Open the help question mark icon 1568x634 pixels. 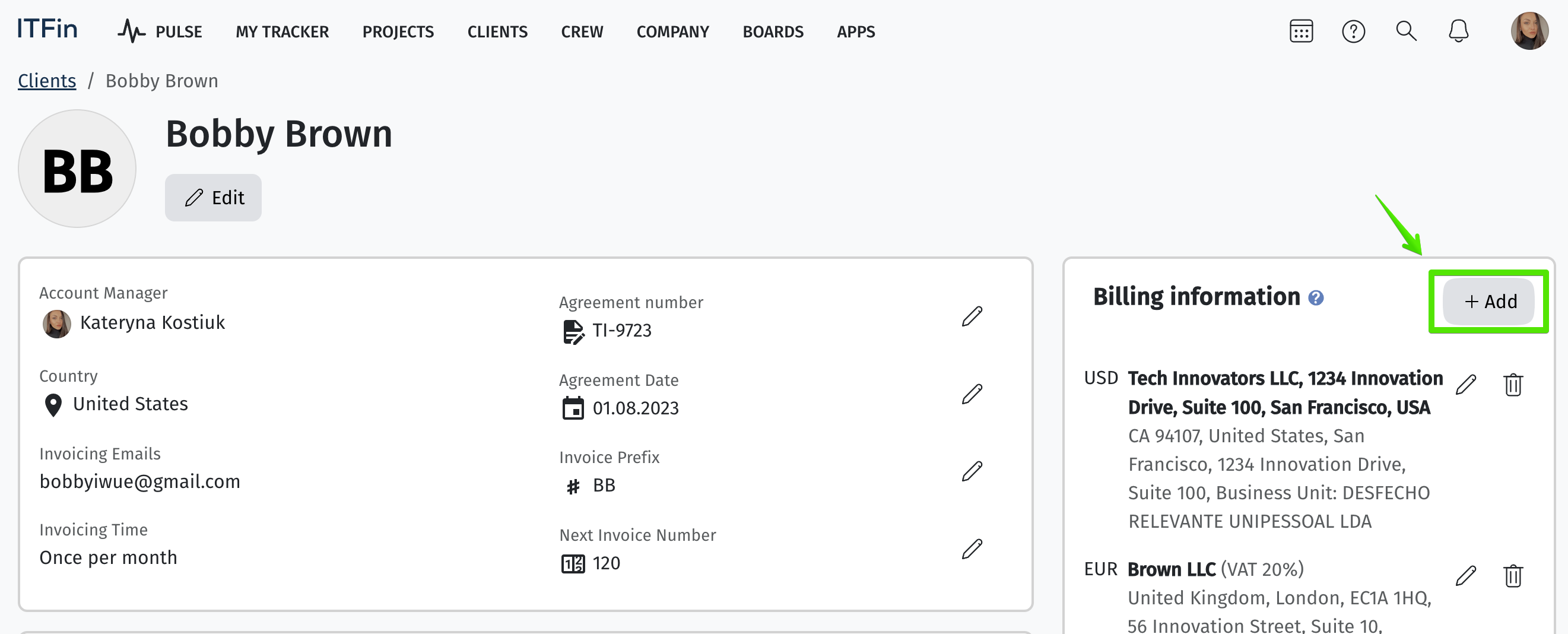[1353, 31]
